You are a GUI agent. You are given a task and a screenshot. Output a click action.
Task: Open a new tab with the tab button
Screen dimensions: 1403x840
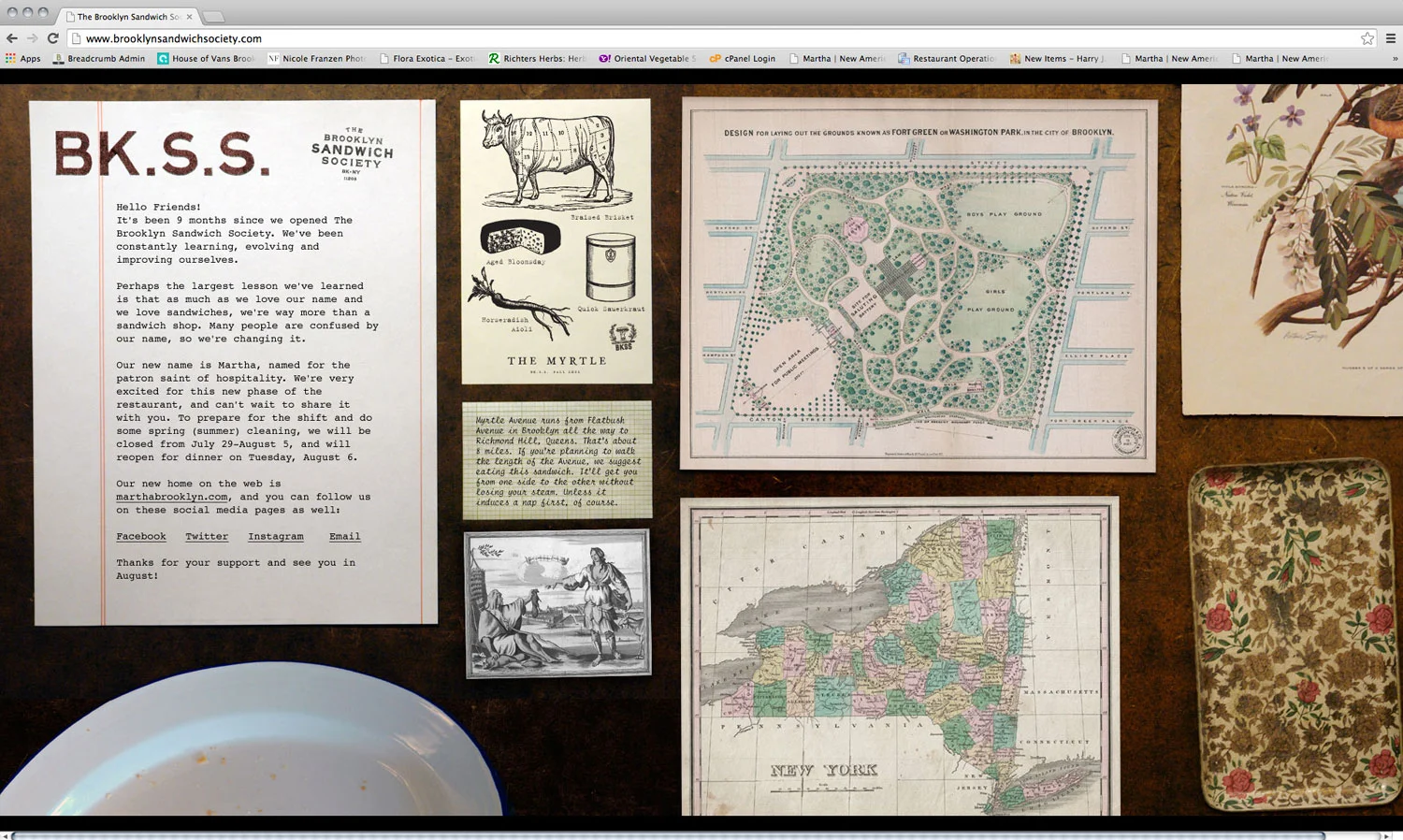click(213, 17)
